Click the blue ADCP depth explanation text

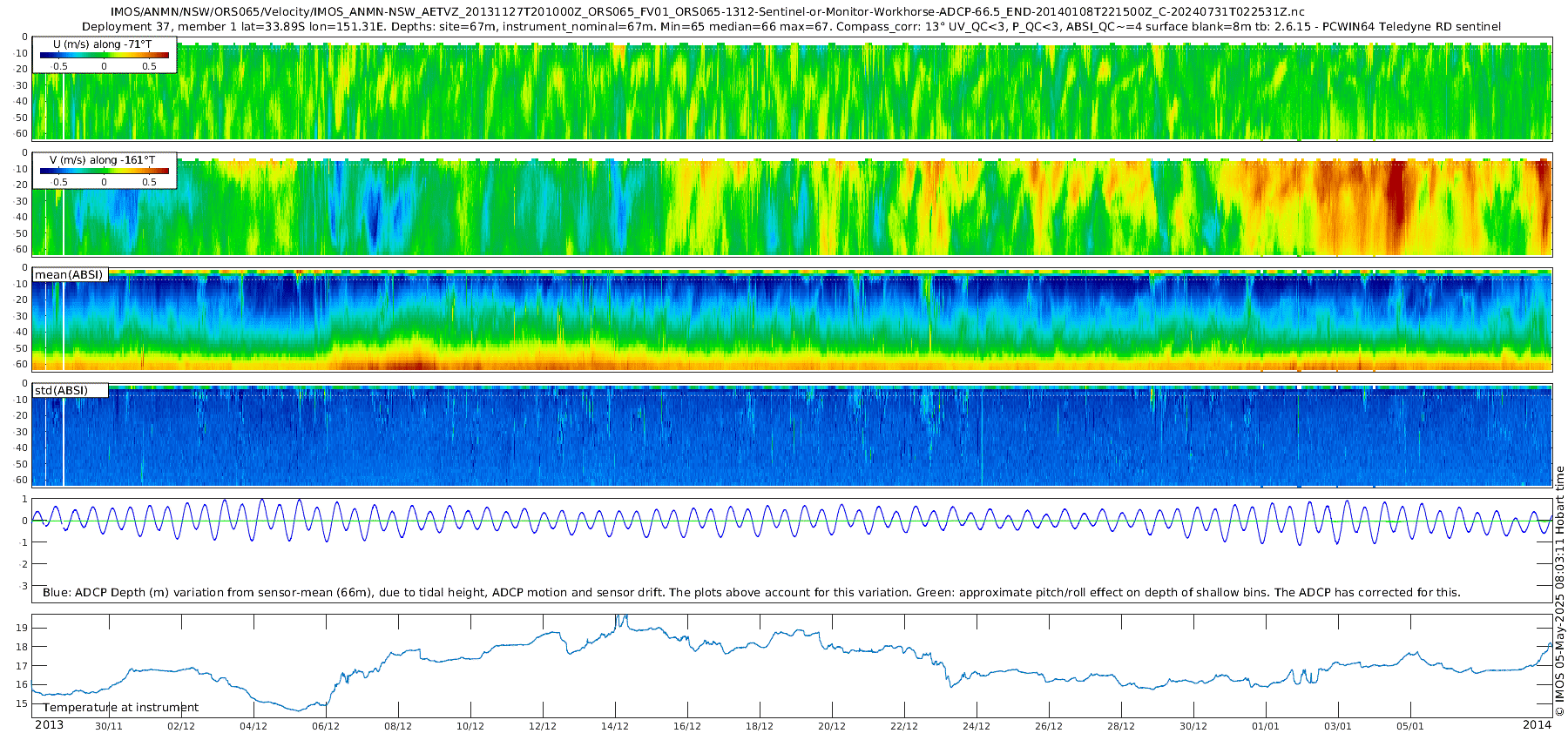tap(751, 593)
